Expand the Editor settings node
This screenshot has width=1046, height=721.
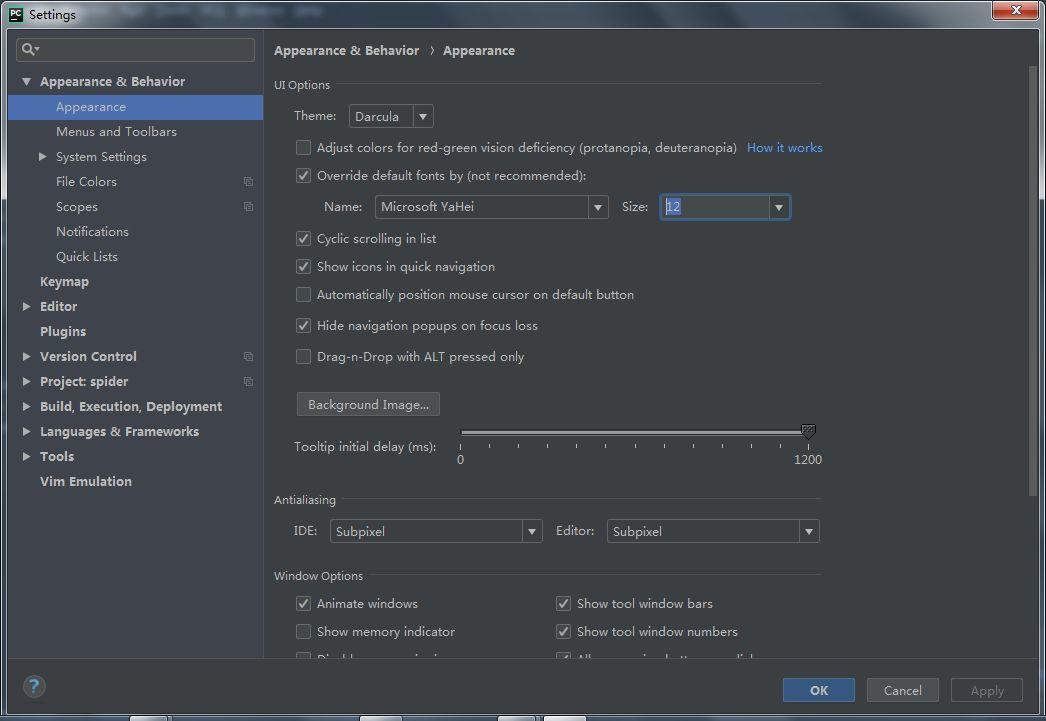coord(27,307)
